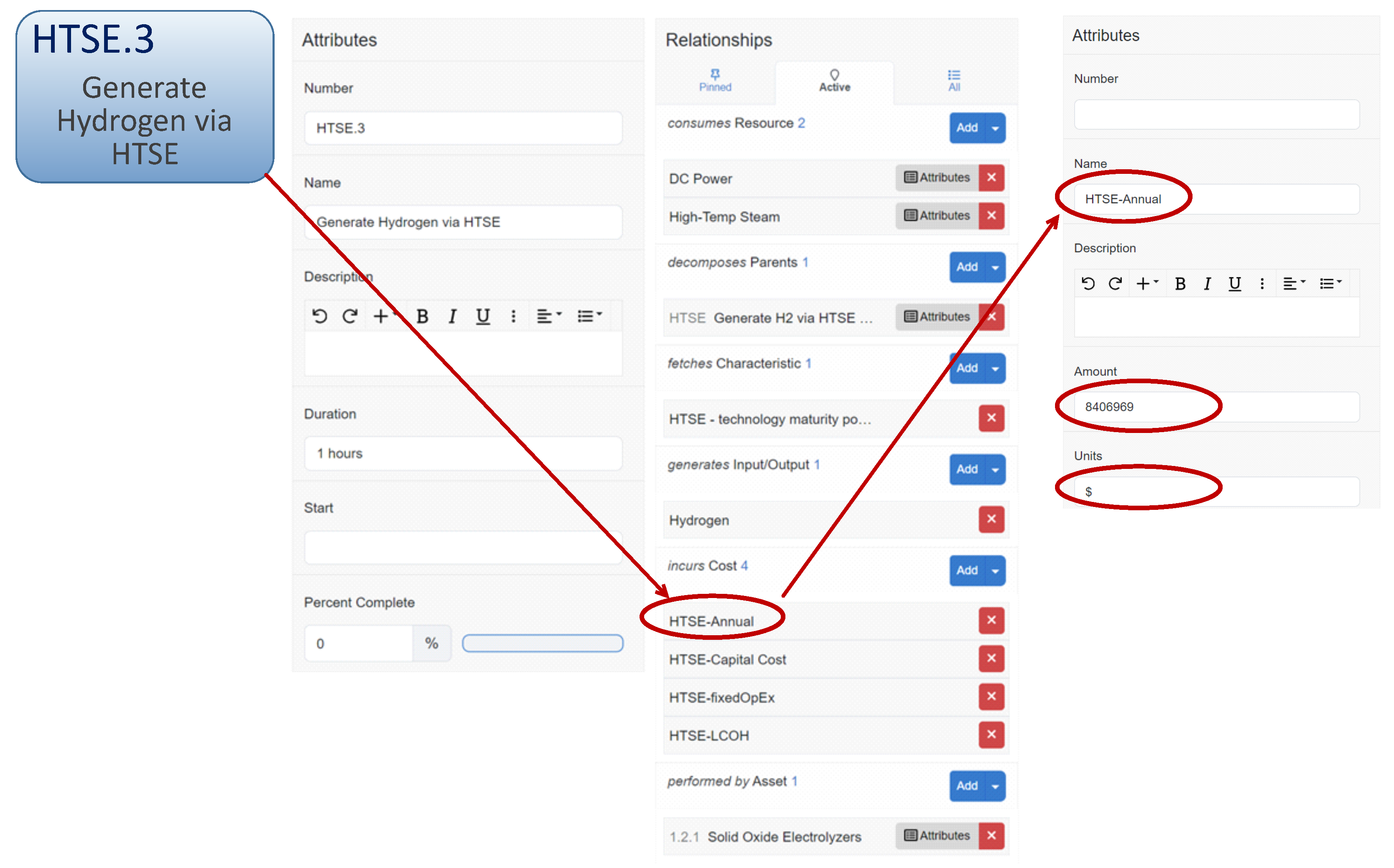1394x868 pixels.
Task: Click undo icon in left Description toolbar
Action: point(320,316)
